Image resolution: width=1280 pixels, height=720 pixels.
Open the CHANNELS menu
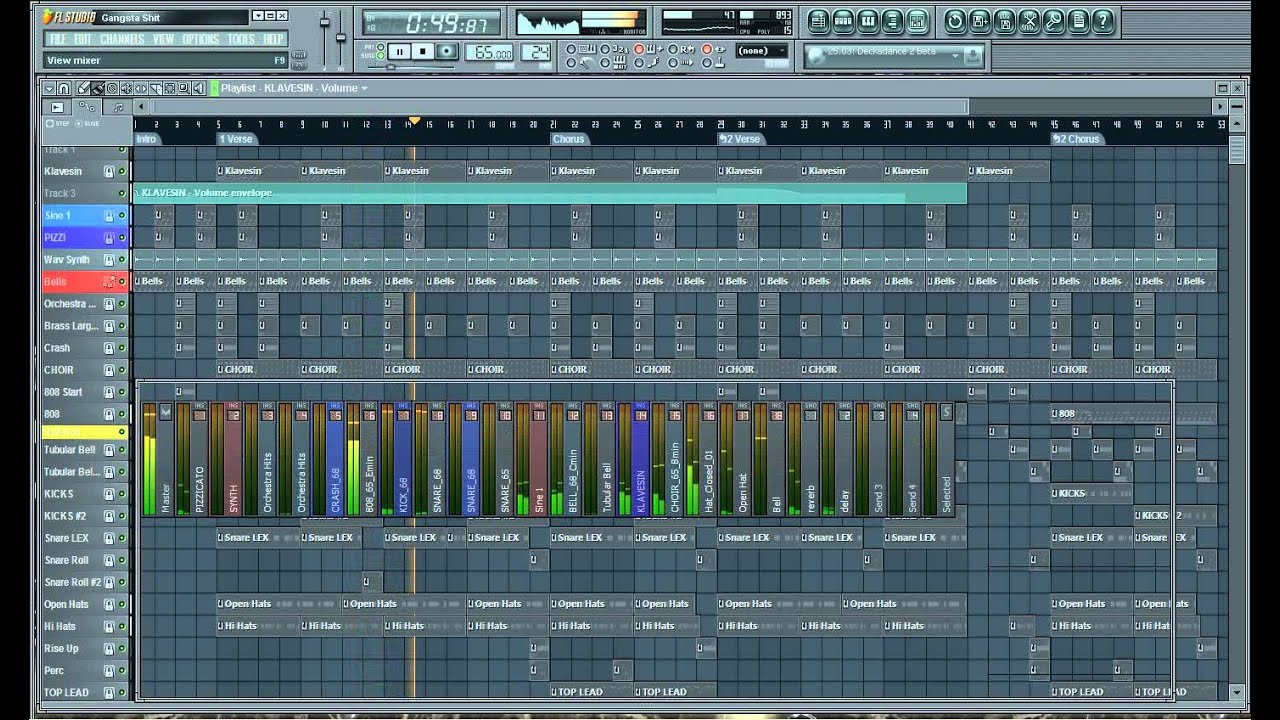(x=123, y=39)
